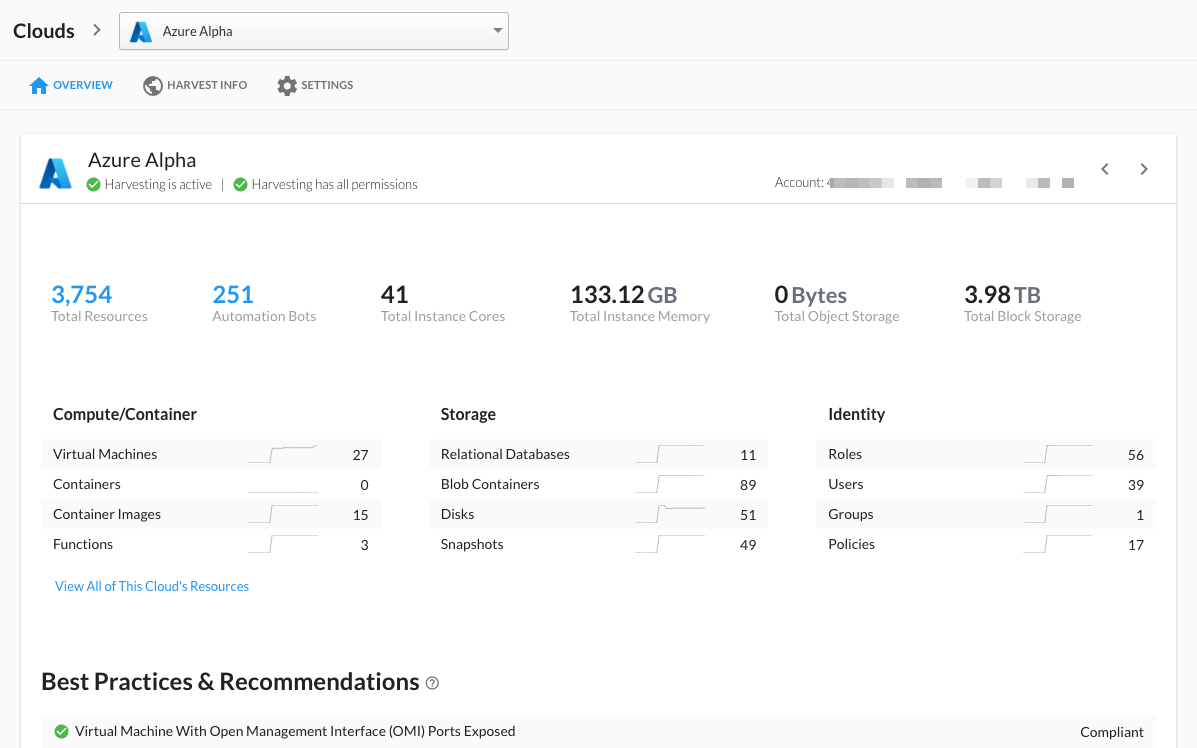This screenshot has width=1197, height=748.
Task: Click the Best Practices help question icon
Action: (x=432, y=683)
